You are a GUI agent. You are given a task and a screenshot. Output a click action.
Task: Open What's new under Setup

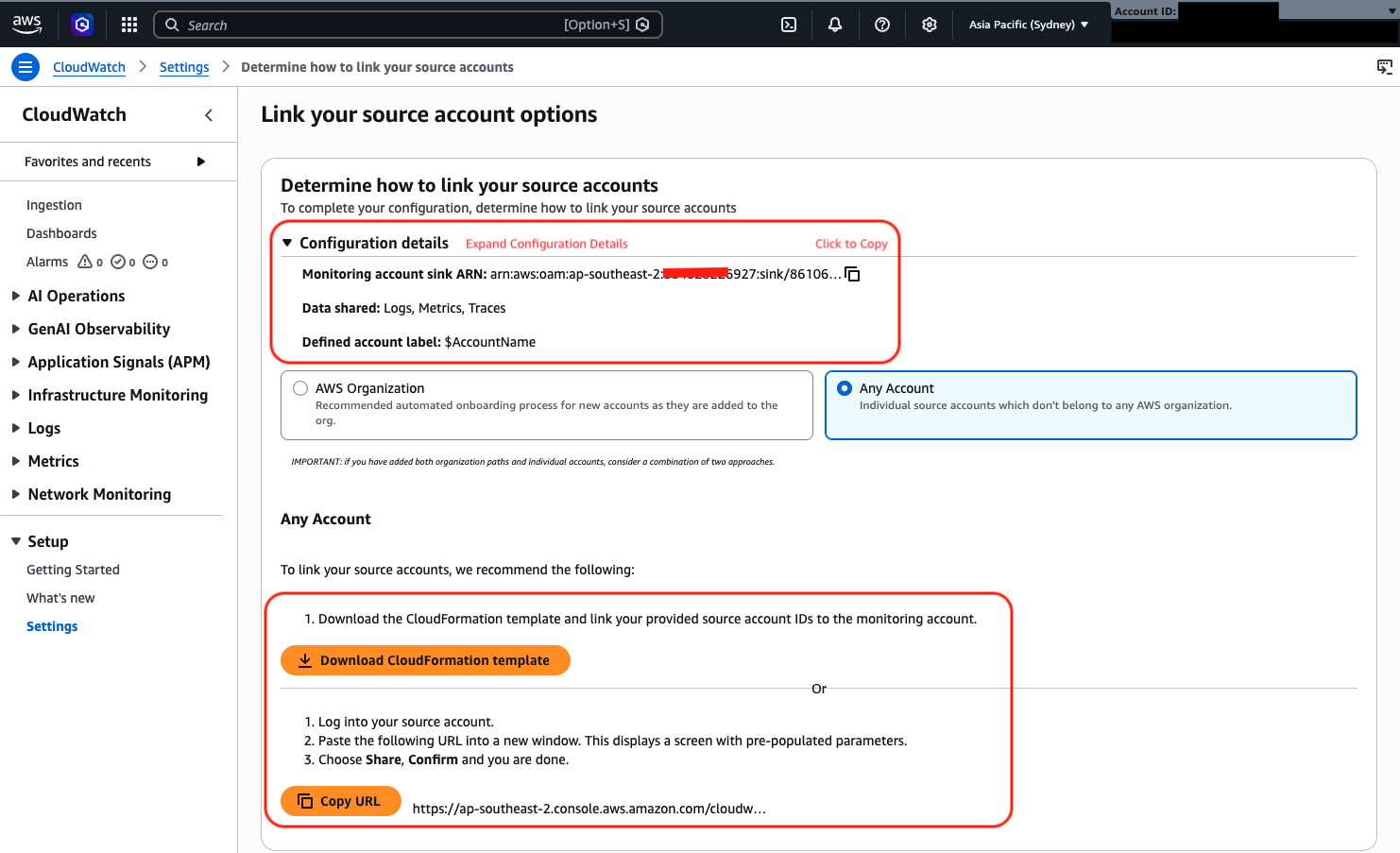60,598
